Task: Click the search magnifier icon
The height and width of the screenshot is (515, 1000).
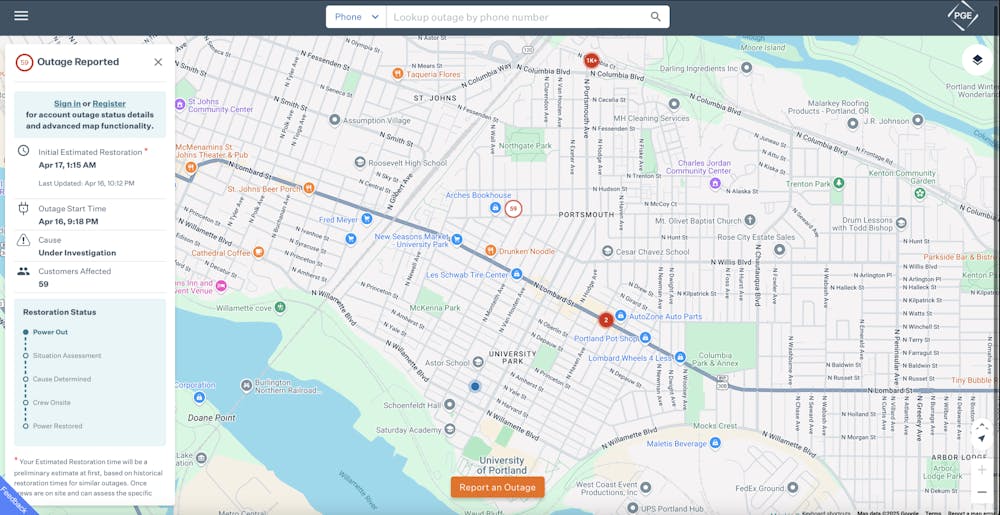Action: click(656, 17)
